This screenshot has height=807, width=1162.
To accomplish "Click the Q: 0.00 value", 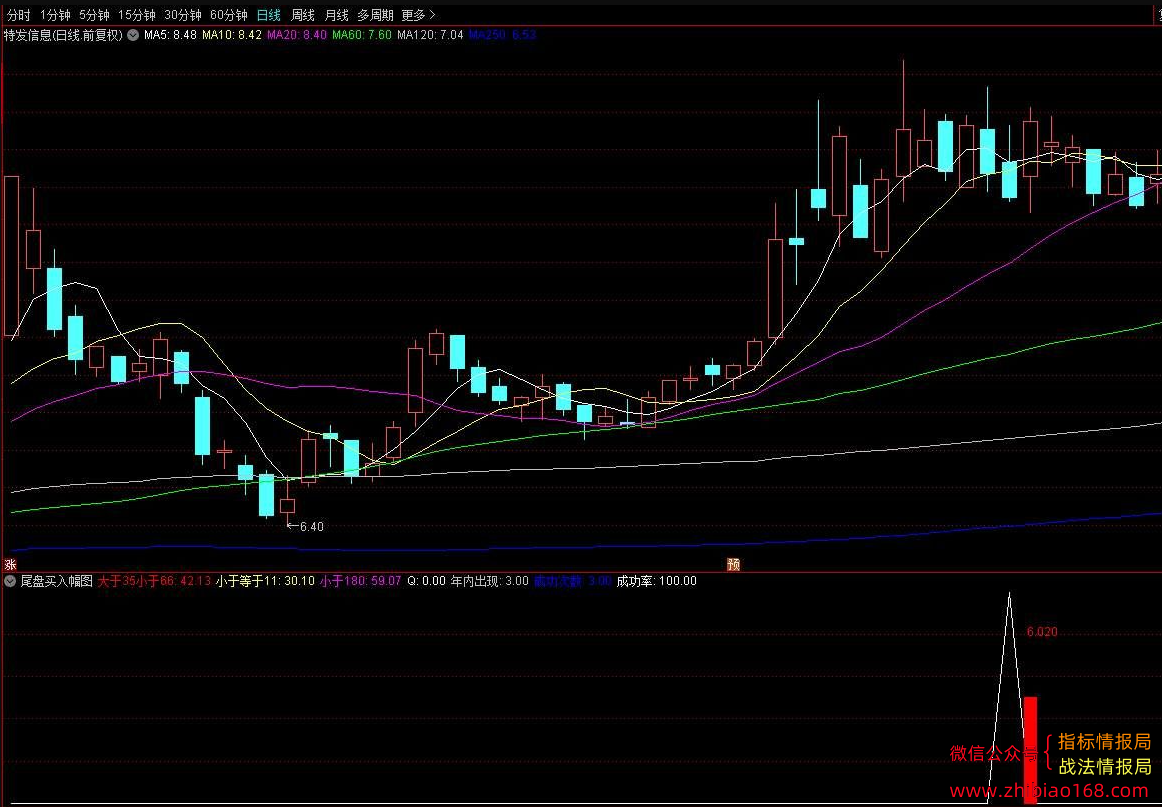I will point(426,581).
